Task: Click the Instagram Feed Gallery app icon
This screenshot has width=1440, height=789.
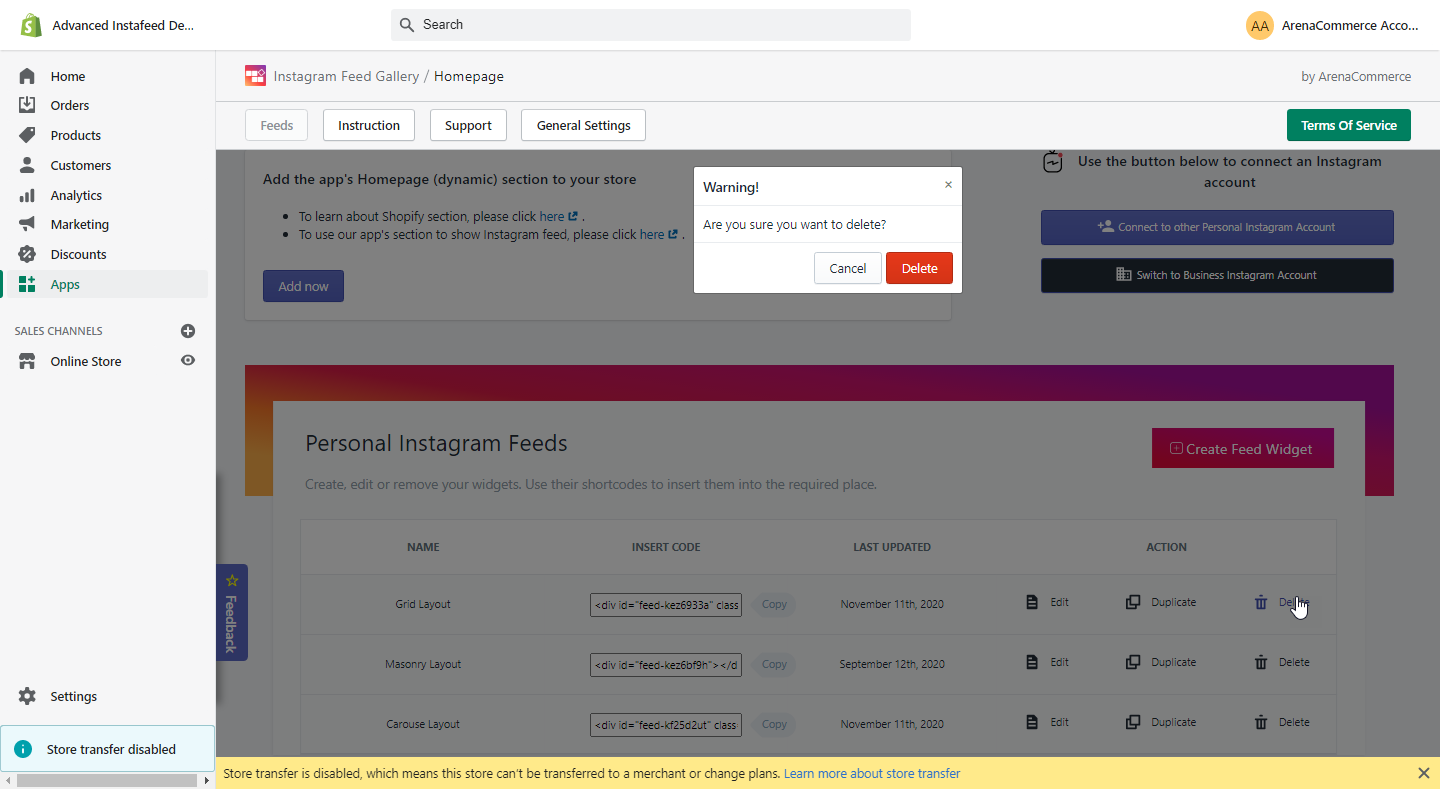Action: (255, 76)
